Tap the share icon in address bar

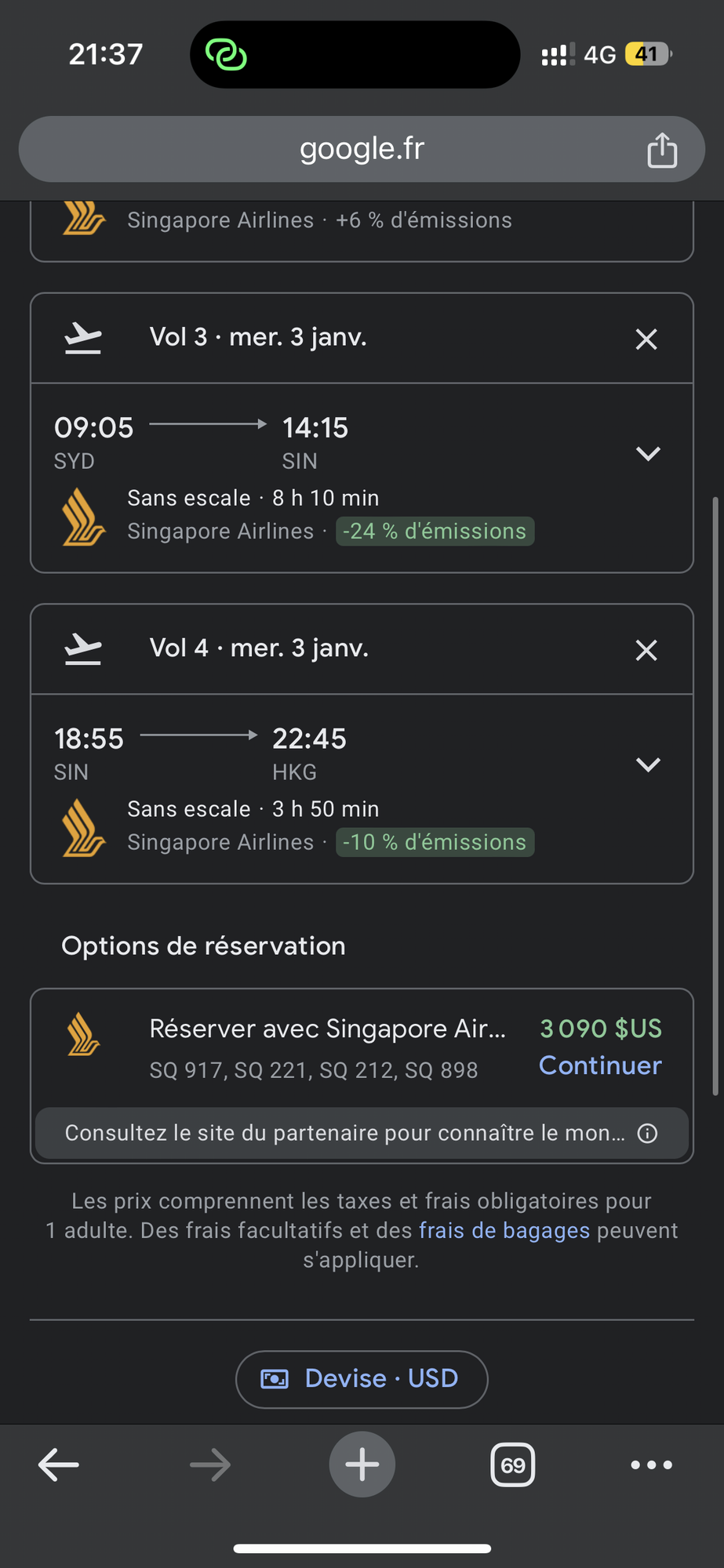click(662, 150)
